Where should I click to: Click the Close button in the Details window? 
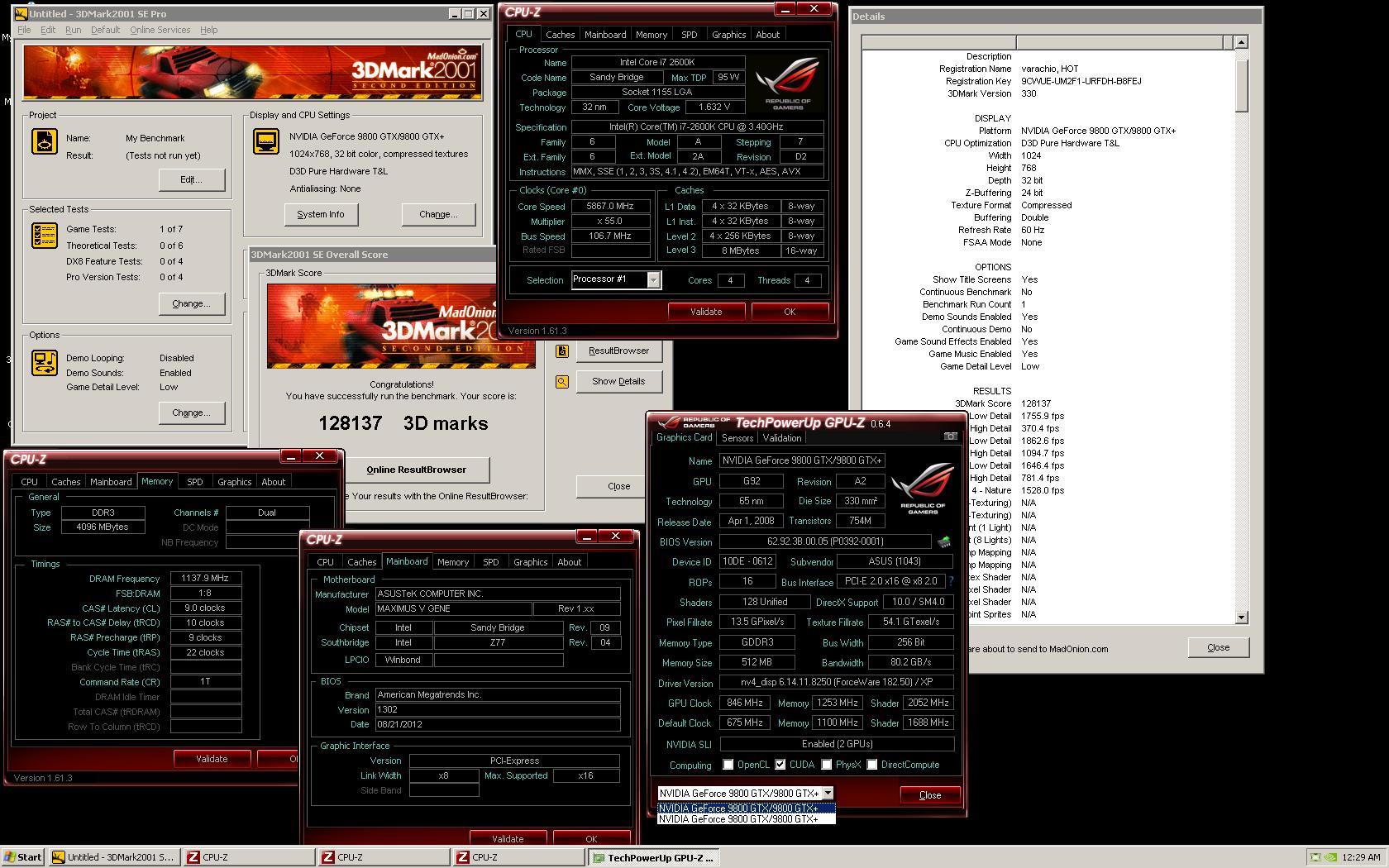coord(1218,647)
